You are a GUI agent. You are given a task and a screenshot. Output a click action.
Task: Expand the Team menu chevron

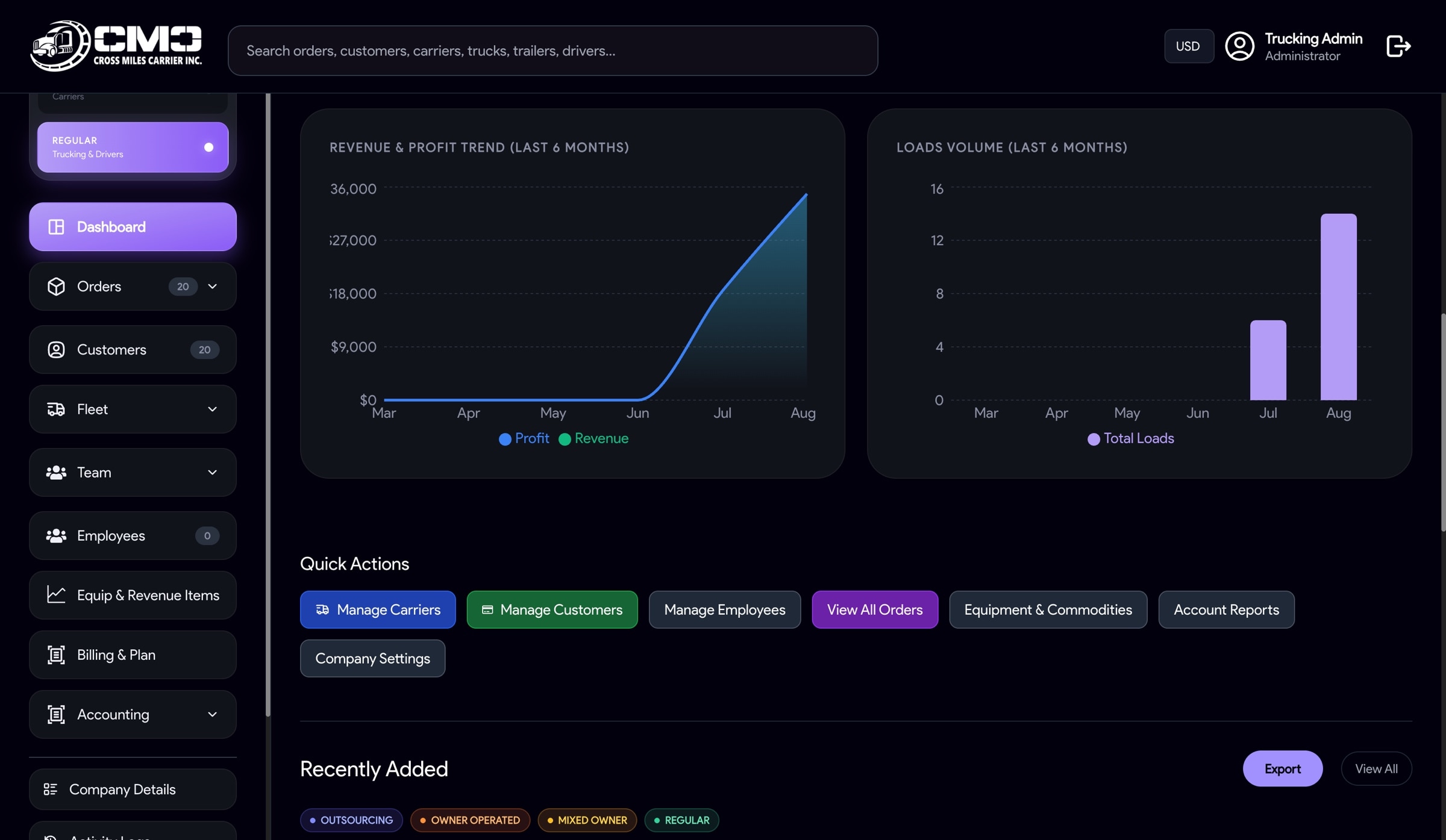point(212,473)
